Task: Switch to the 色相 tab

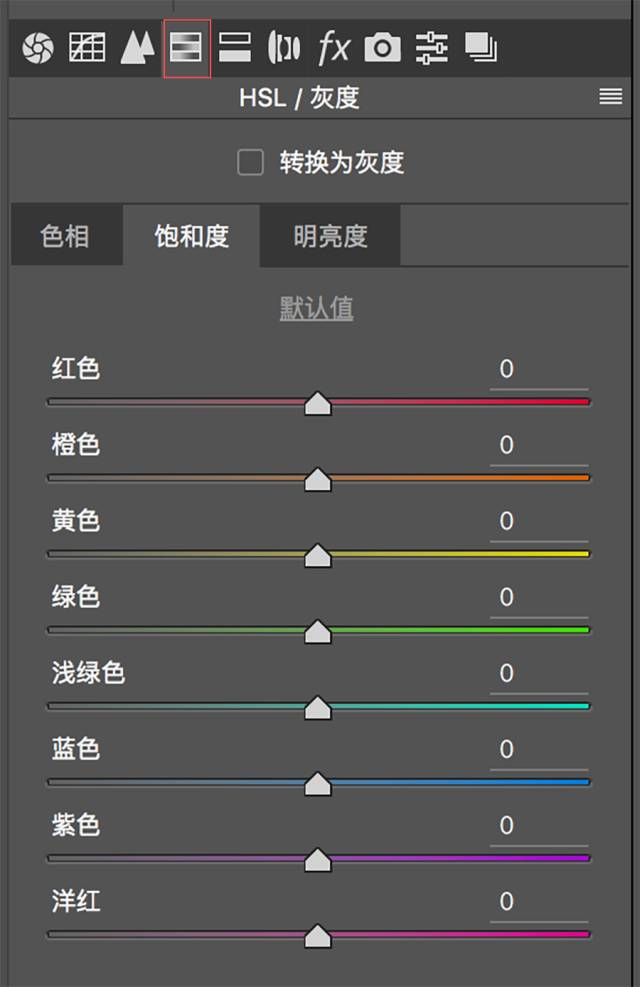Action: click(65, 236)
